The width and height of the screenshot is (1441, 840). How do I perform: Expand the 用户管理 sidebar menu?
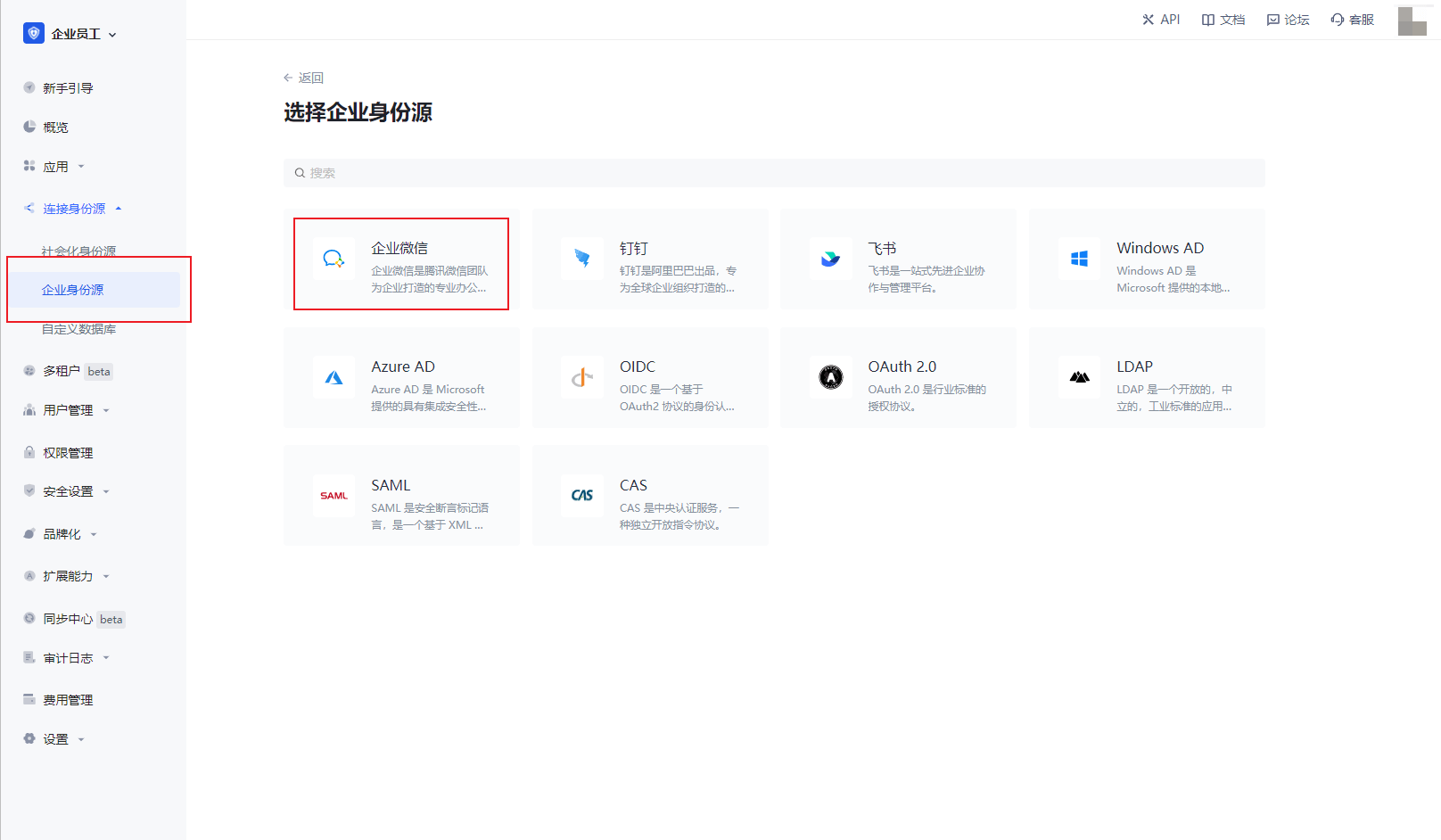[x=68, y=410]
